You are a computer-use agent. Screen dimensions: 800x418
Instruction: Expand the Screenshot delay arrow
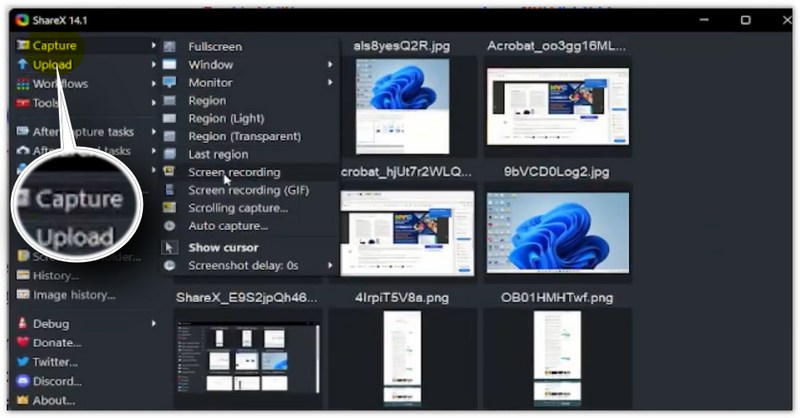[x=330, y=265]
